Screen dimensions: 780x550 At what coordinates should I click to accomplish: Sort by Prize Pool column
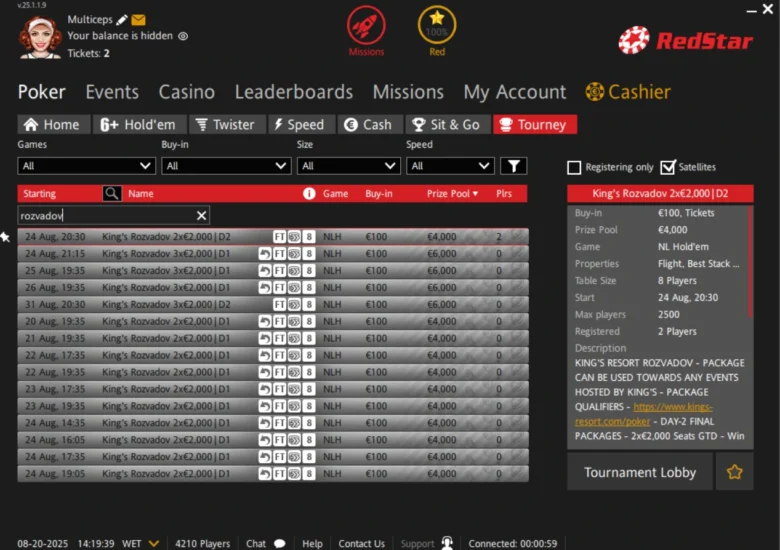452,194
